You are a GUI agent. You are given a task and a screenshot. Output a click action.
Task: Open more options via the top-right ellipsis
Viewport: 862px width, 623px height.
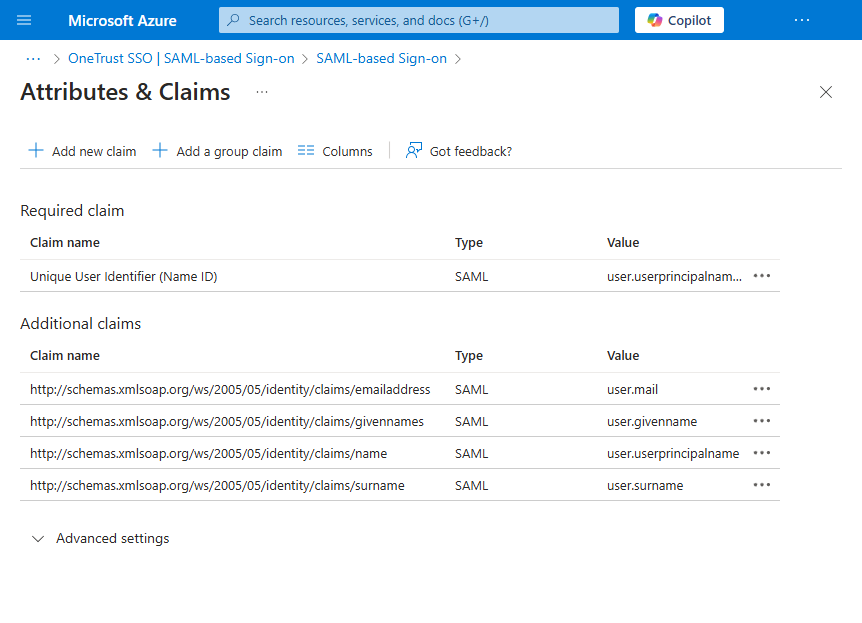[x=801, y=20]
